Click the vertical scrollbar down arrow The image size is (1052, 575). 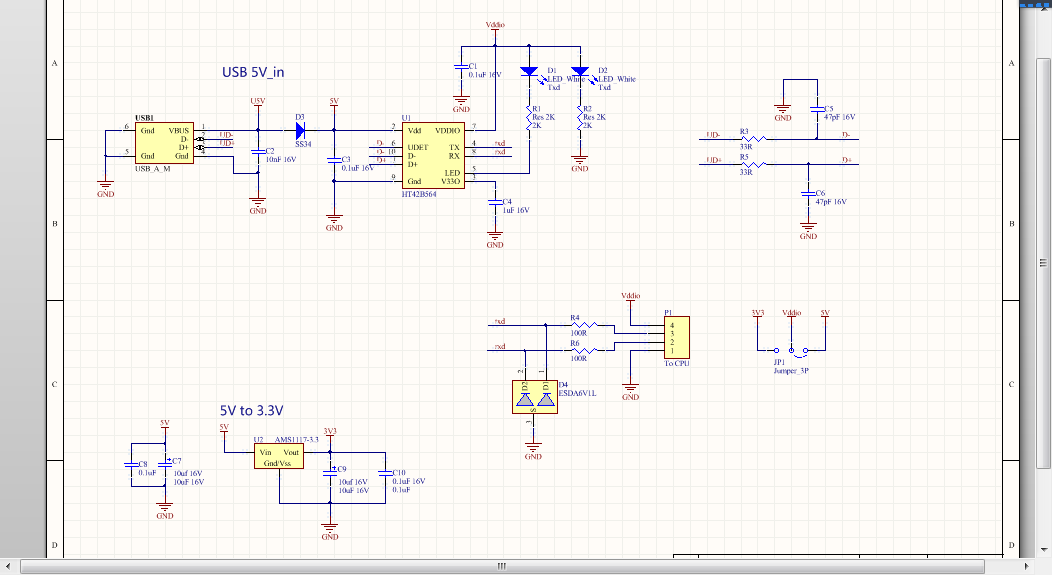coord(1043,550)
